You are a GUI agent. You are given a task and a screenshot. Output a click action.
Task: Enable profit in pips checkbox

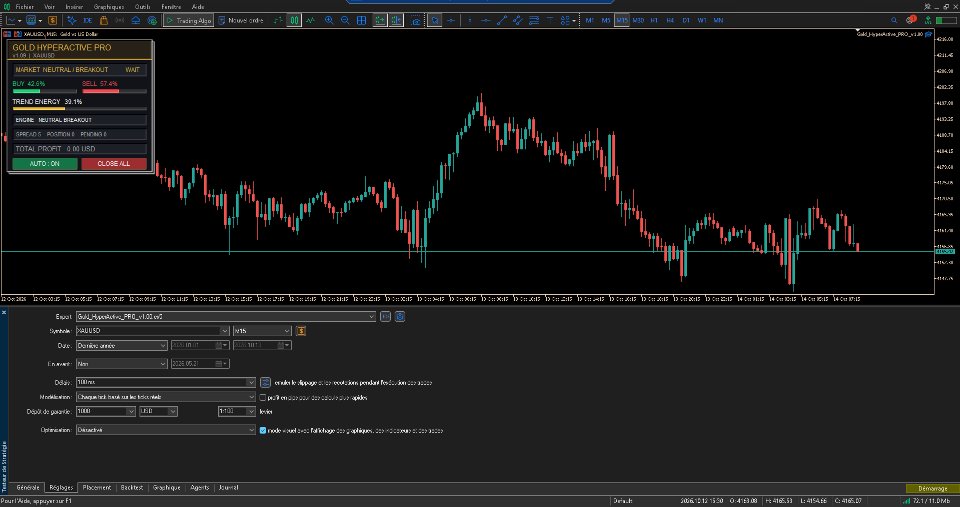pyautogui.click(x=263, y=397)
